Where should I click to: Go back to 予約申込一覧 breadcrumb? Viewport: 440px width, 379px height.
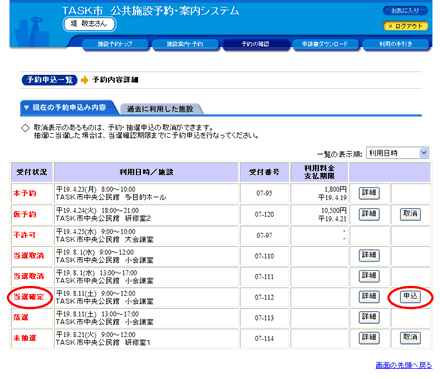49,80
